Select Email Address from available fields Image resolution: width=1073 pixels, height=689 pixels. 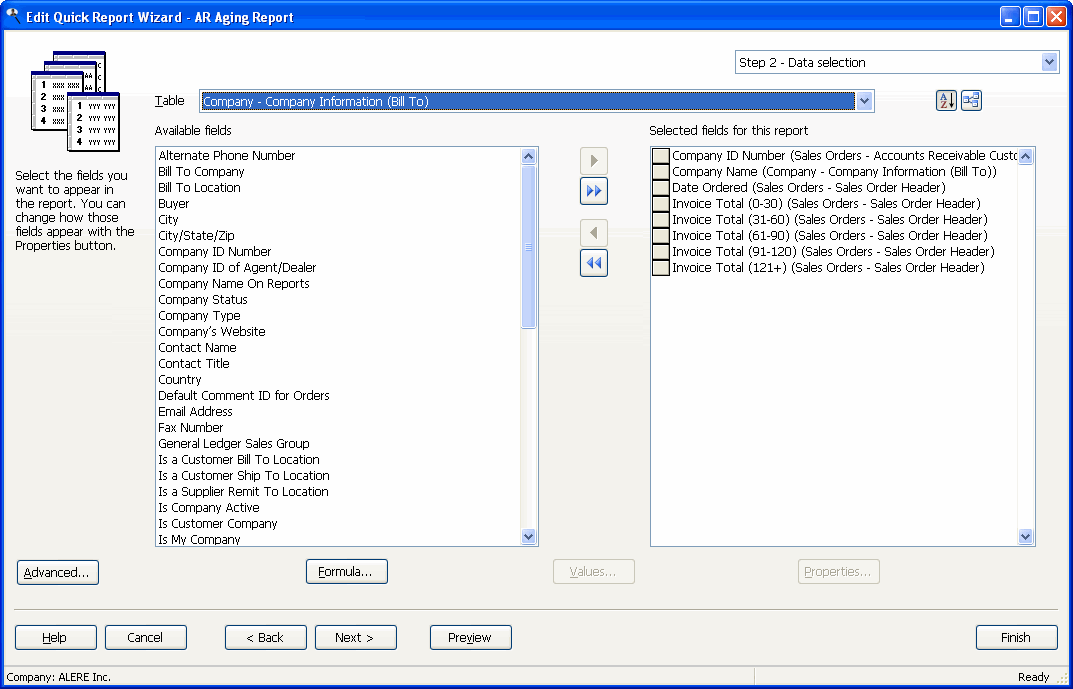click(195, 412)
